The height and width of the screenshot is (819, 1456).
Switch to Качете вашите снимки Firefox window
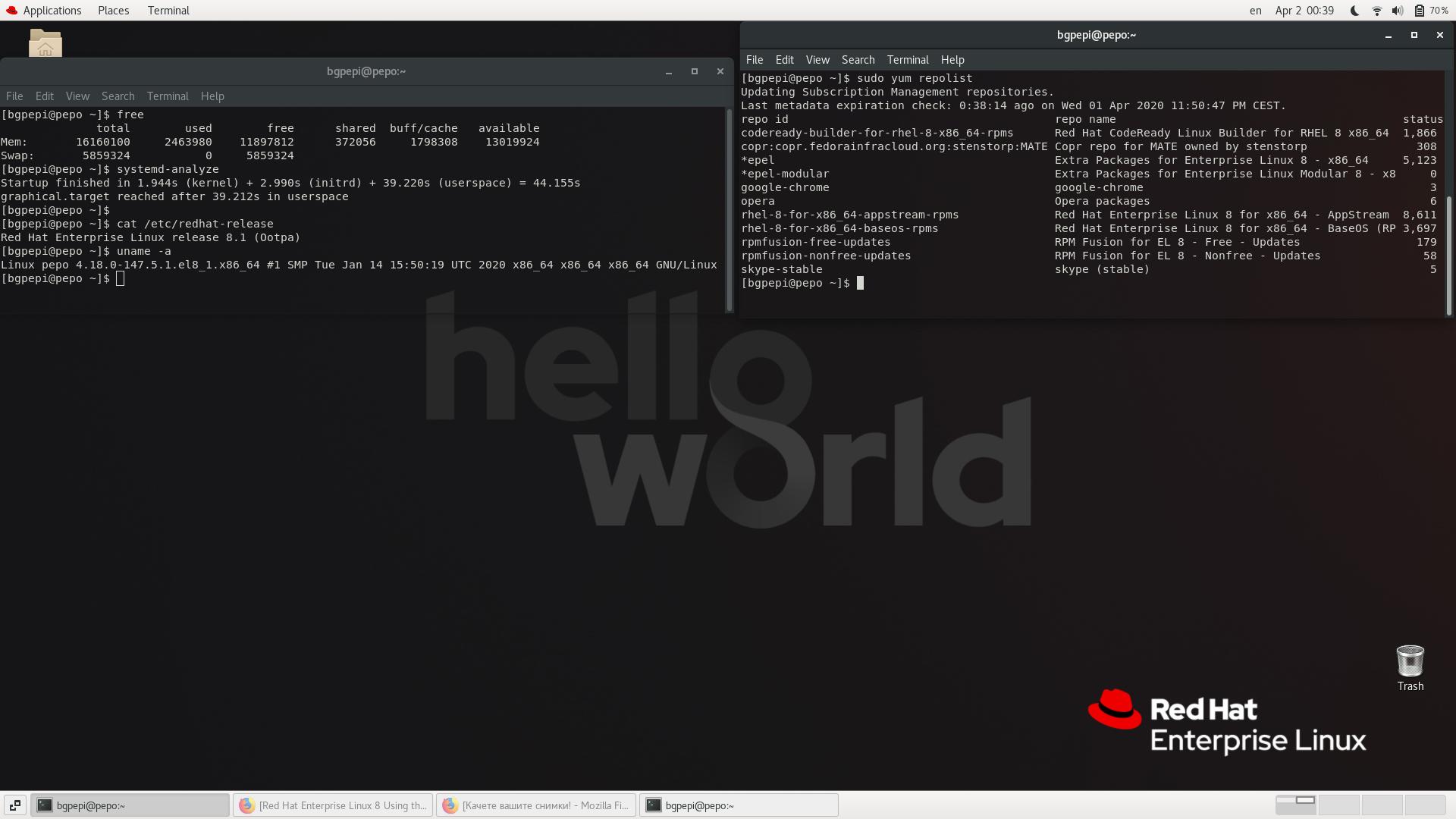point(535,805)
